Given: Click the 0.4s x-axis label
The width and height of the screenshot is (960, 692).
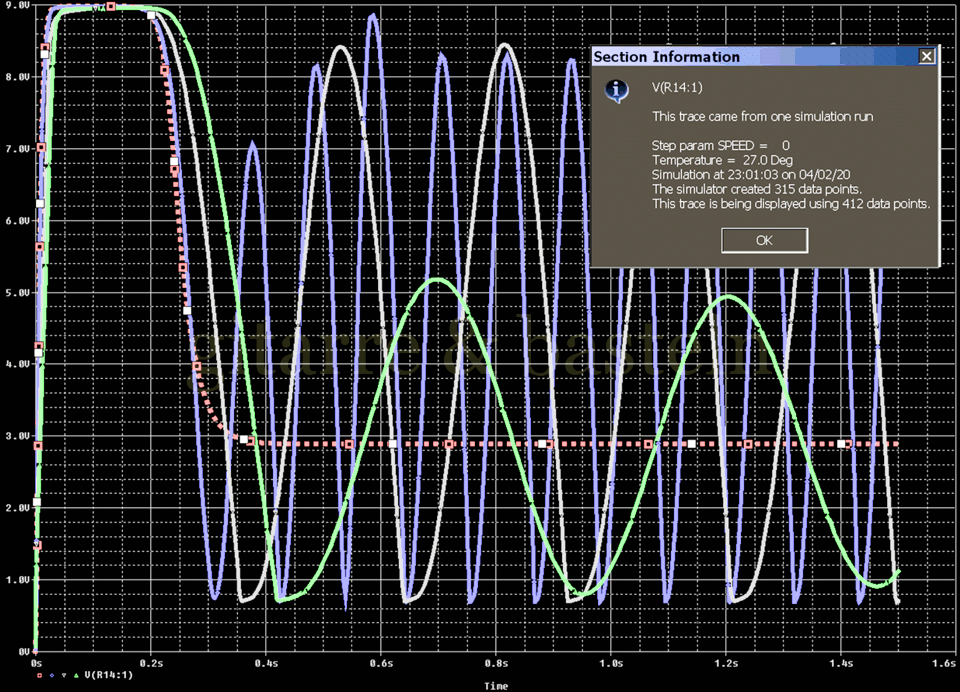Looking at the screenshot, I should coord(266,663).
